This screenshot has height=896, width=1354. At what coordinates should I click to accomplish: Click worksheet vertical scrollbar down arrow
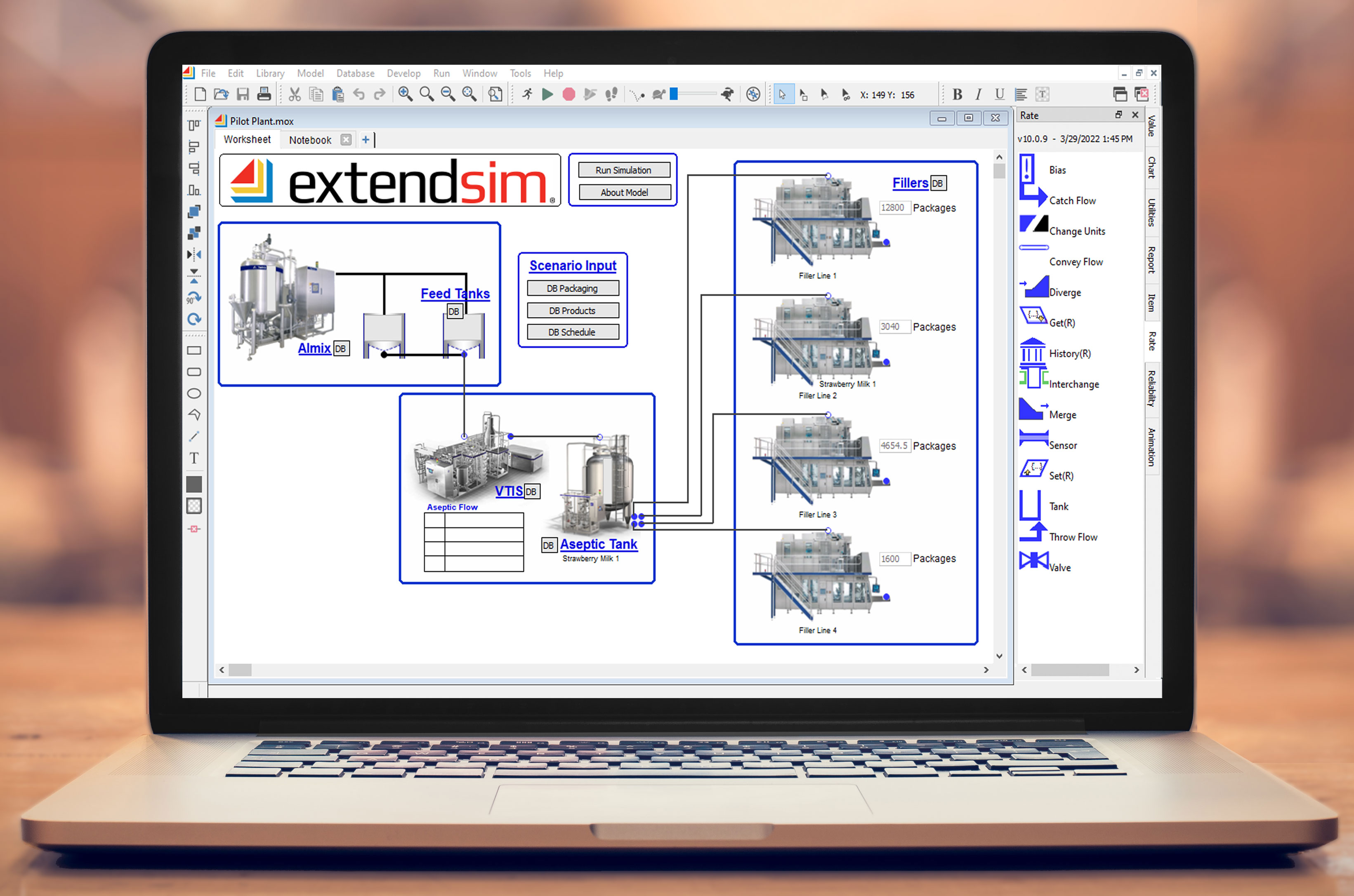tap(999, 656)
